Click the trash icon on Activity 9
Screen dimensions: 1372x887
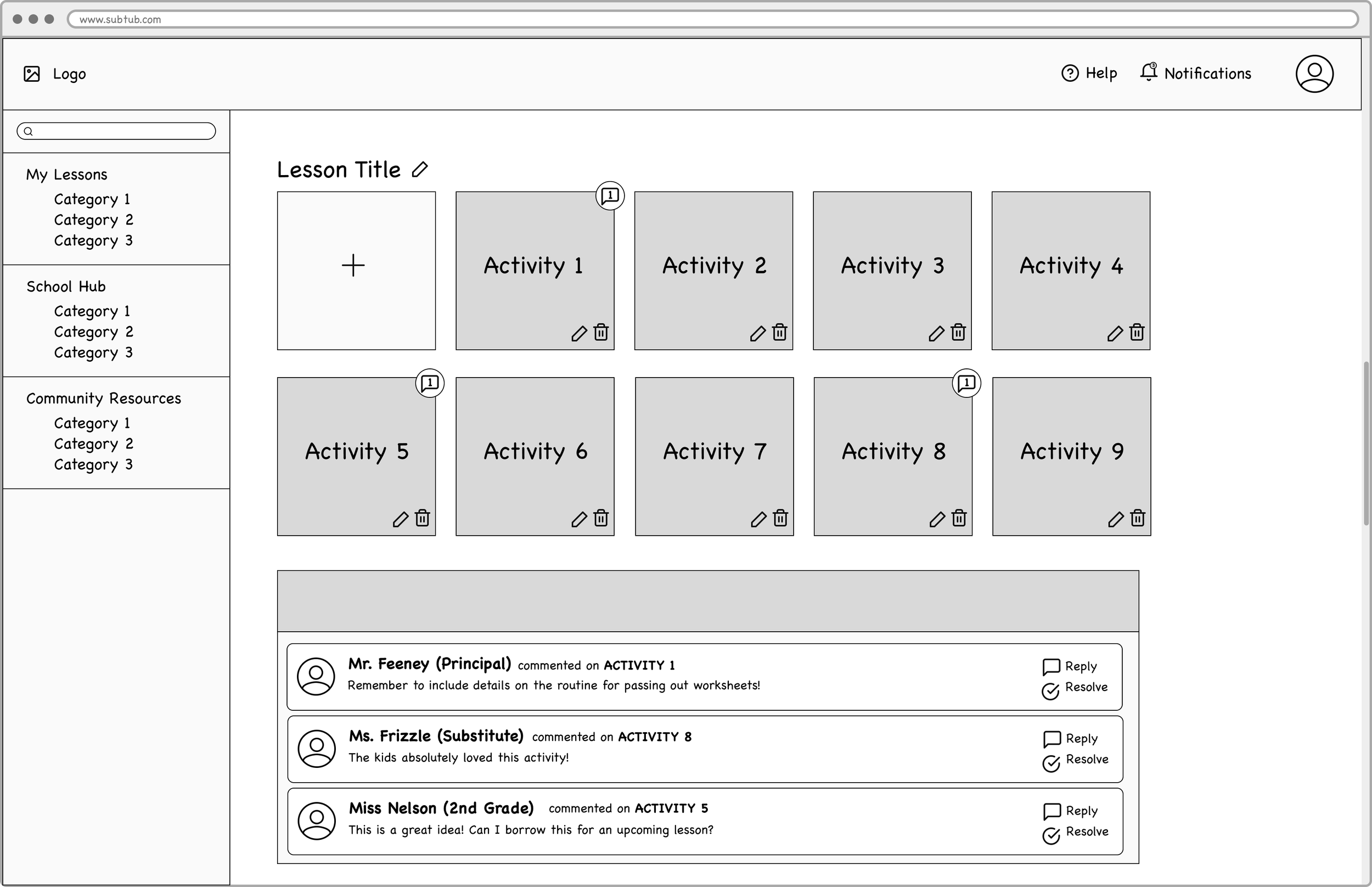coord(1137,518)
